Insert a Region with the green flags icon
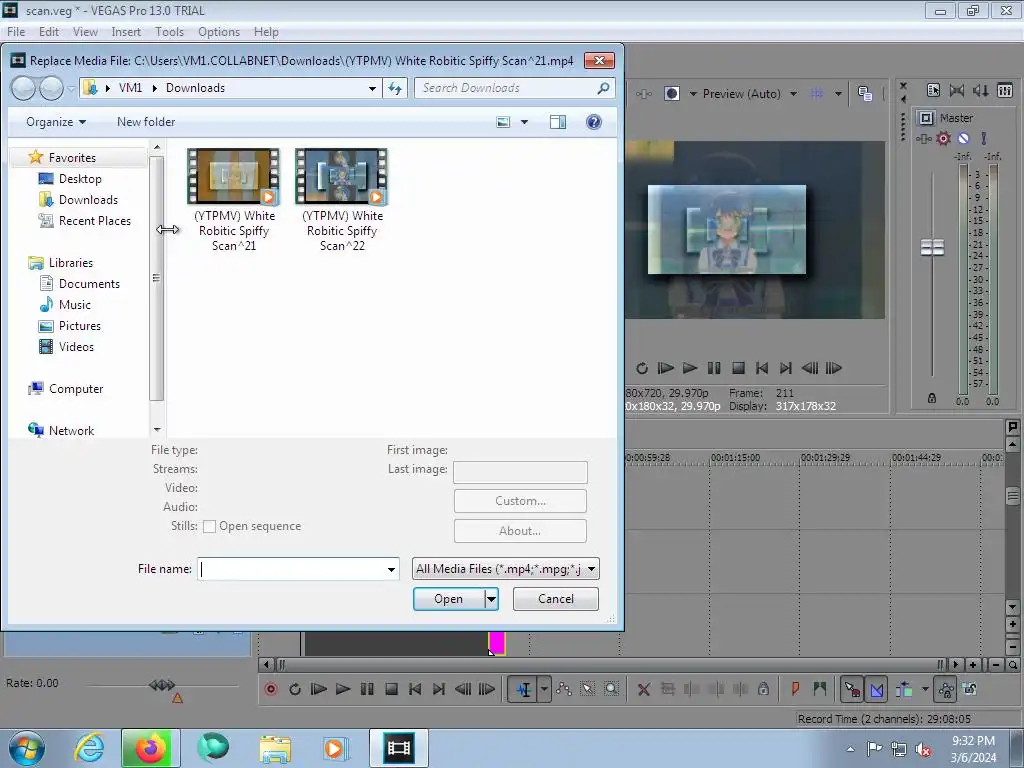Screen dimensions: 1024x768 (x=820, y=689)
